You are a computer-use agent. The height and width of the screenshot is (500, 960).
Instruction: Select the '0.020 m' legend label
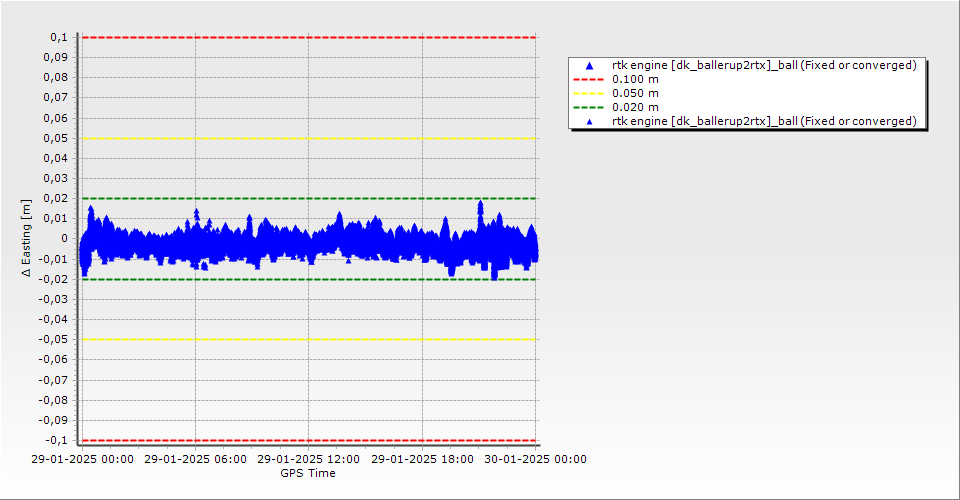[x=635, y=108]
